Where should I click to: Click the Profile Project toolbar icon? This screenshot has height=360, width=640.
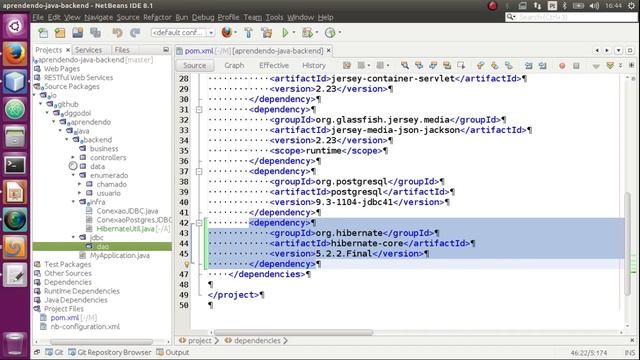coord(330,33)
